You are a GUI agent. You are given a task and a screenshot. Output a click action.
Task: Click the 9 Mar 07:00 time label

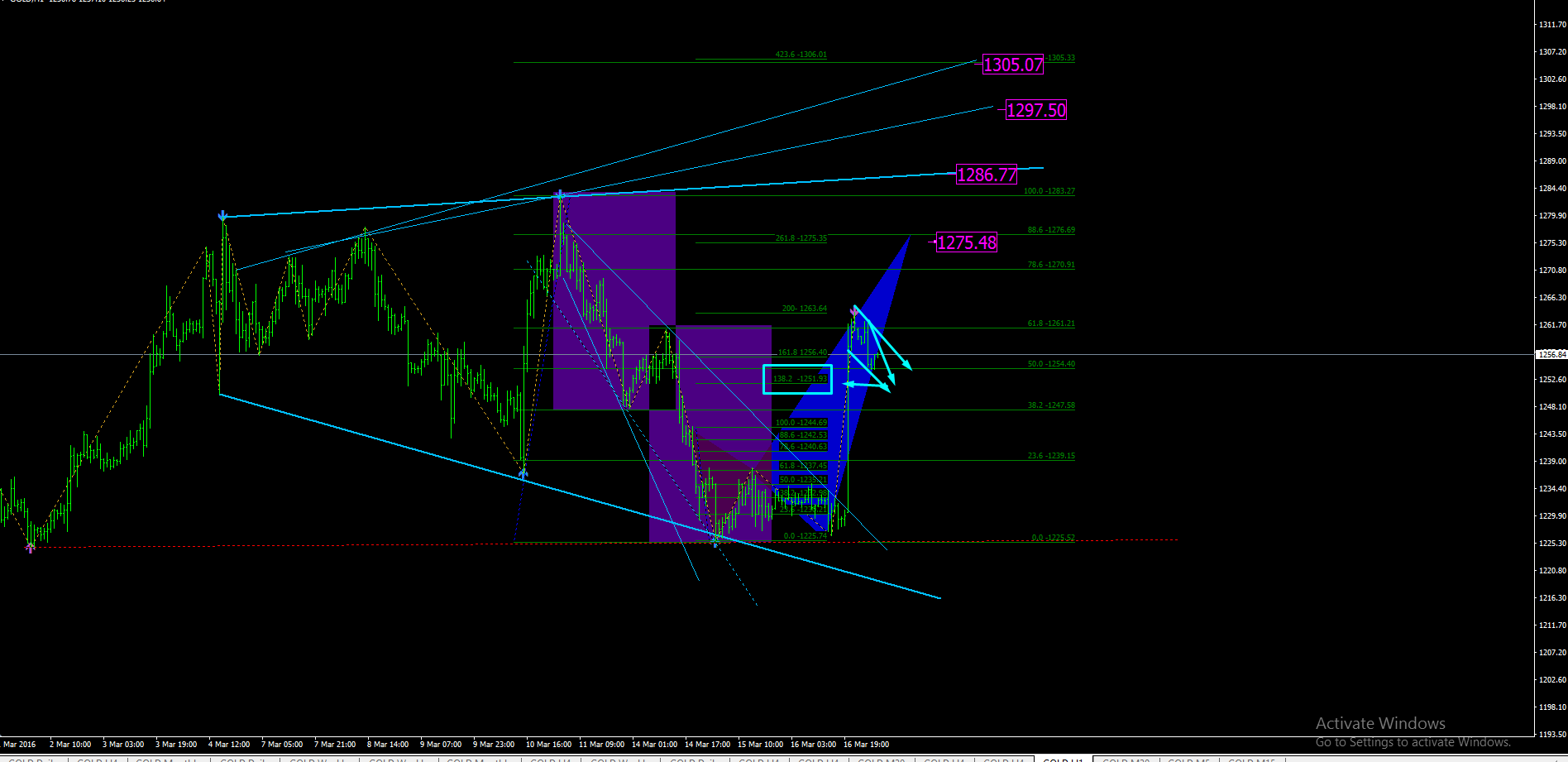[x=441, y=745]
